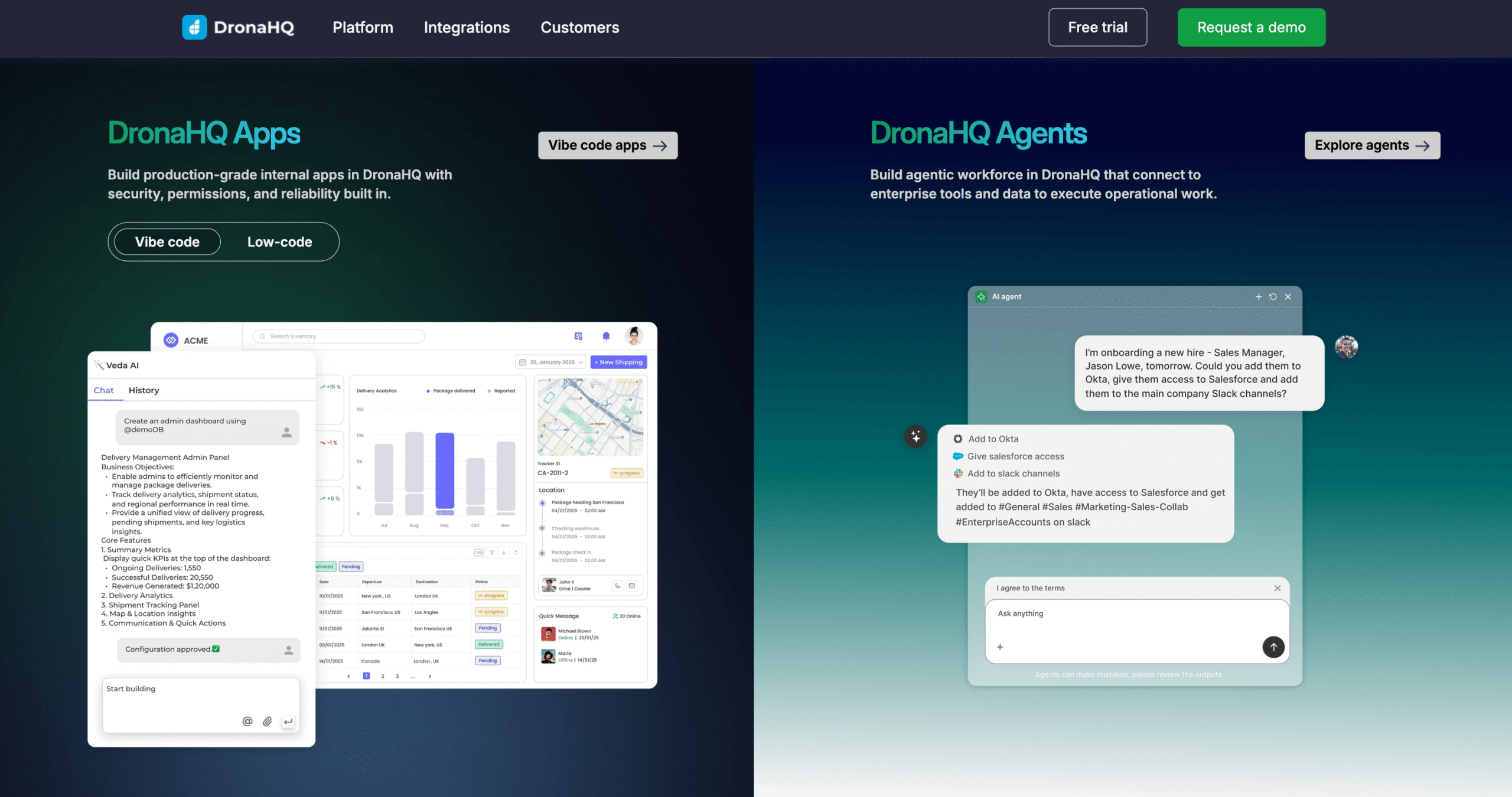Screen dimensions: 1512x797
Task: Switch to the Low-code toggle option
Action: click(279, 241)
